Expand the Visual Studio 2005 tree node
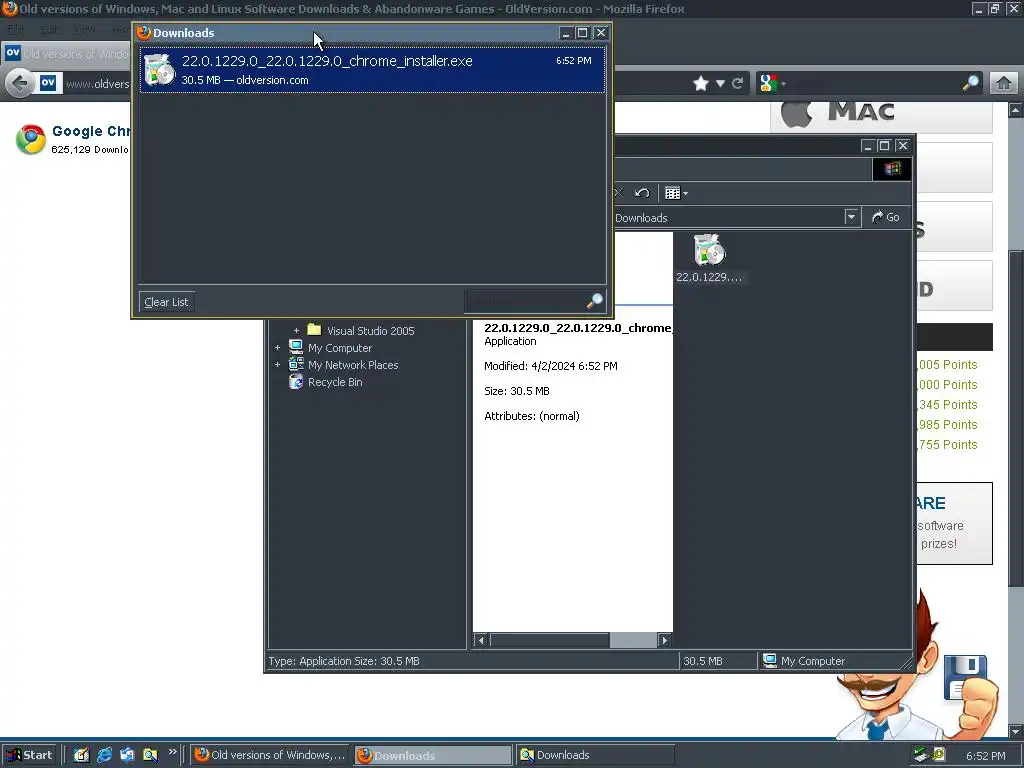Screen dimensions: 1024x768 pos(296,330)
